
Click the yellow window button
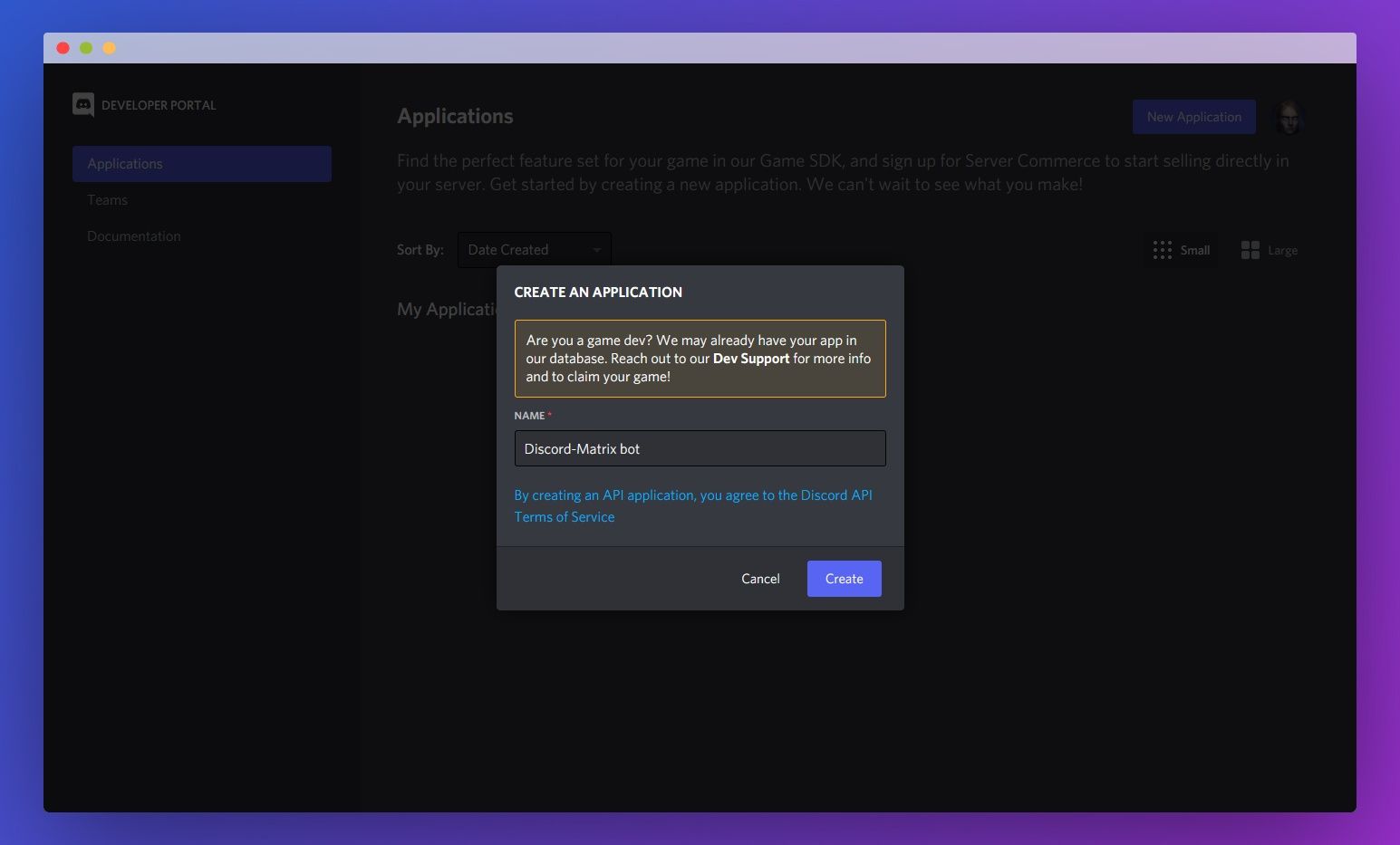coord(109,48)
